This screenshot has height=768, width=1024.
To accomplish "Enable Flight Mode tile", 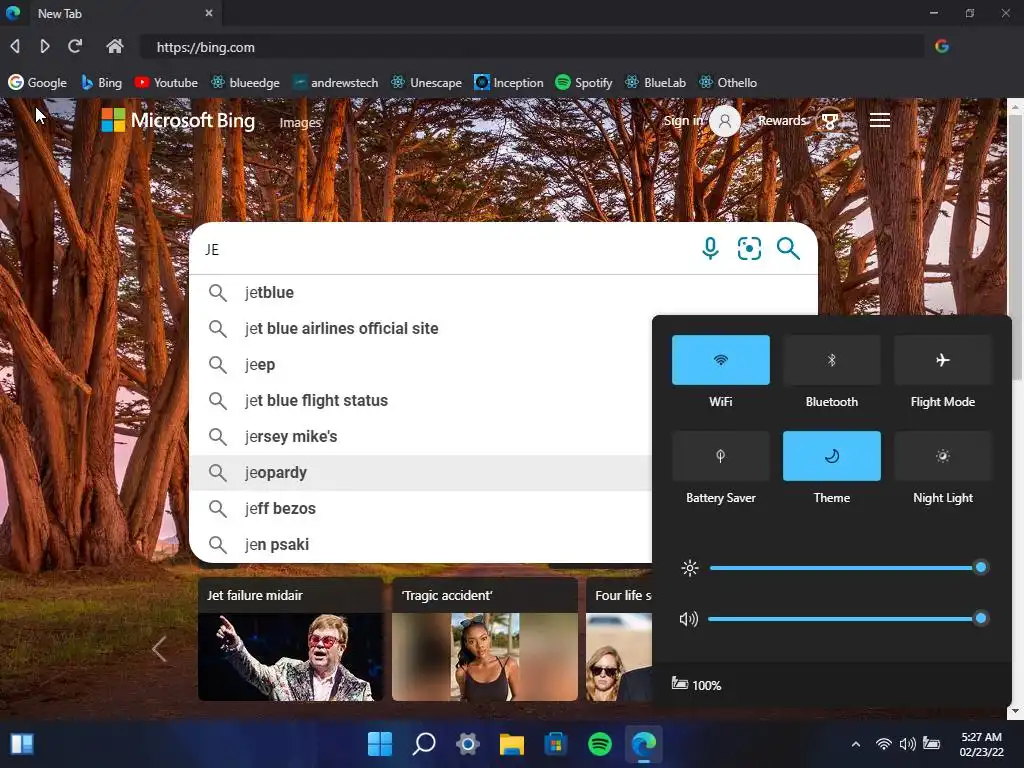I will pos(942,360).
